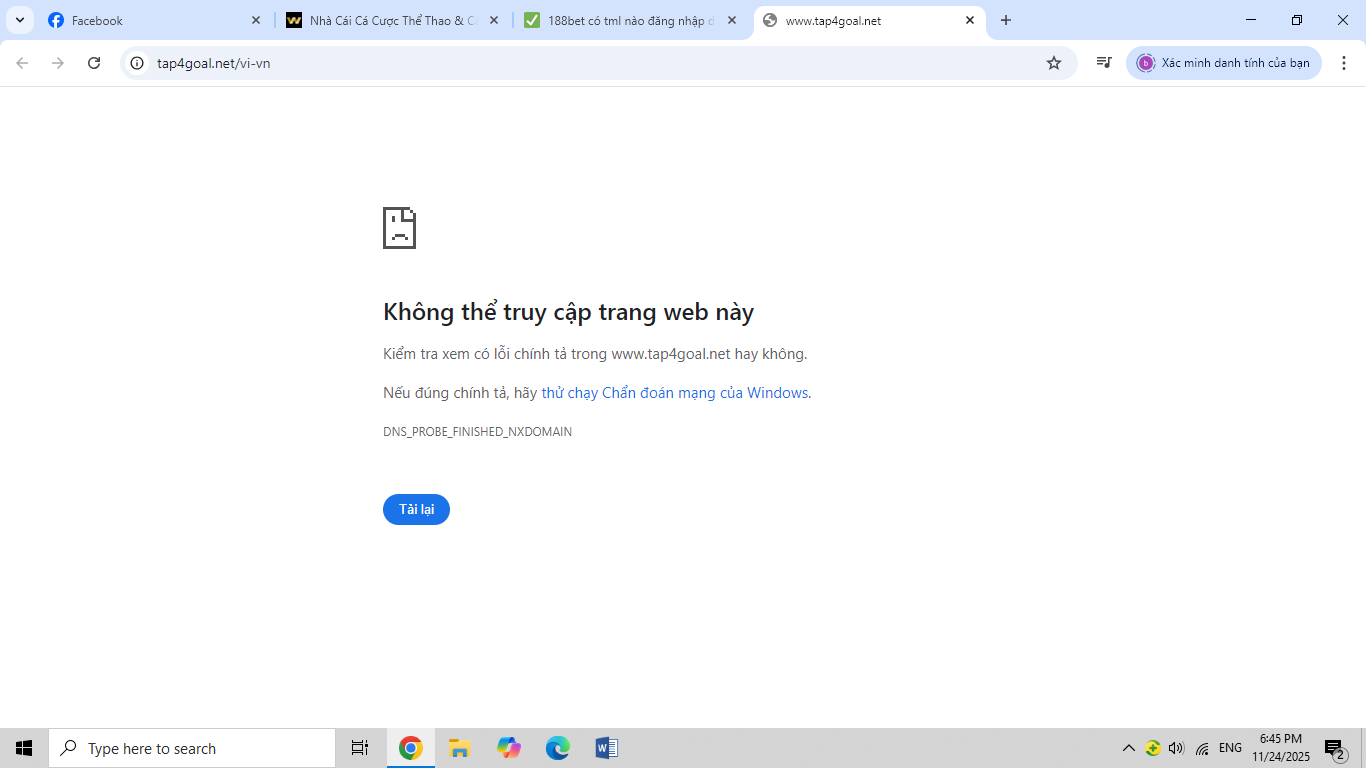Open Copilot from the taskbar
This screenshot has width=1366, height=768.
pyautogui.click(x=508, y=748)
